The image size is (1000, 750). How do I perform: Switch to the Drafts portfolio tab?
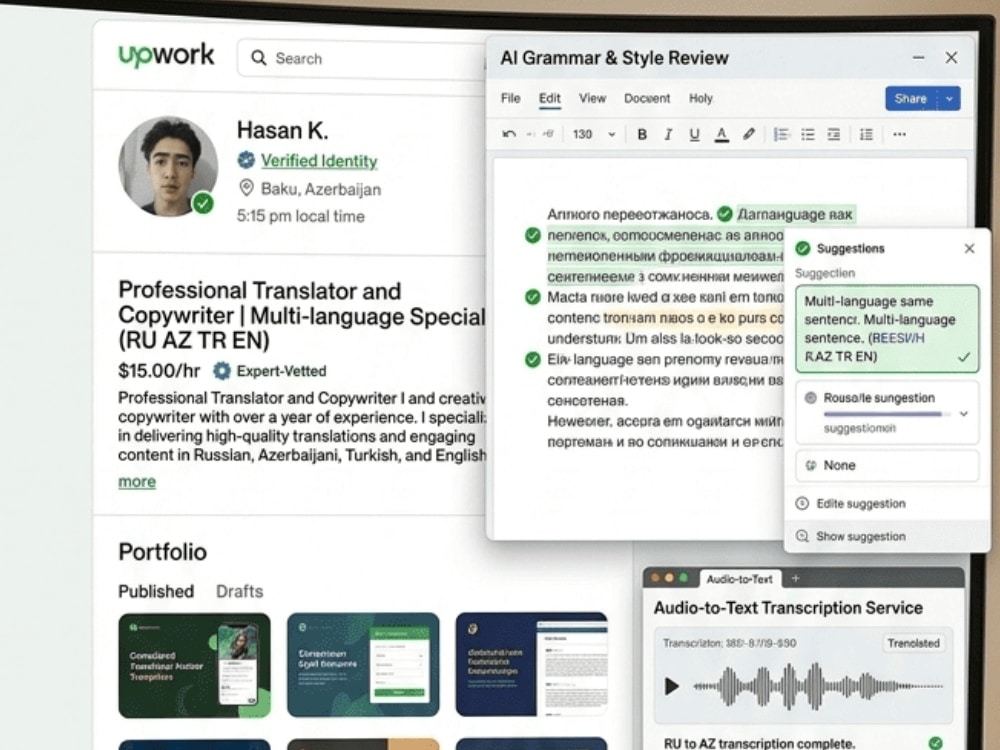click(x=239, y=591)
